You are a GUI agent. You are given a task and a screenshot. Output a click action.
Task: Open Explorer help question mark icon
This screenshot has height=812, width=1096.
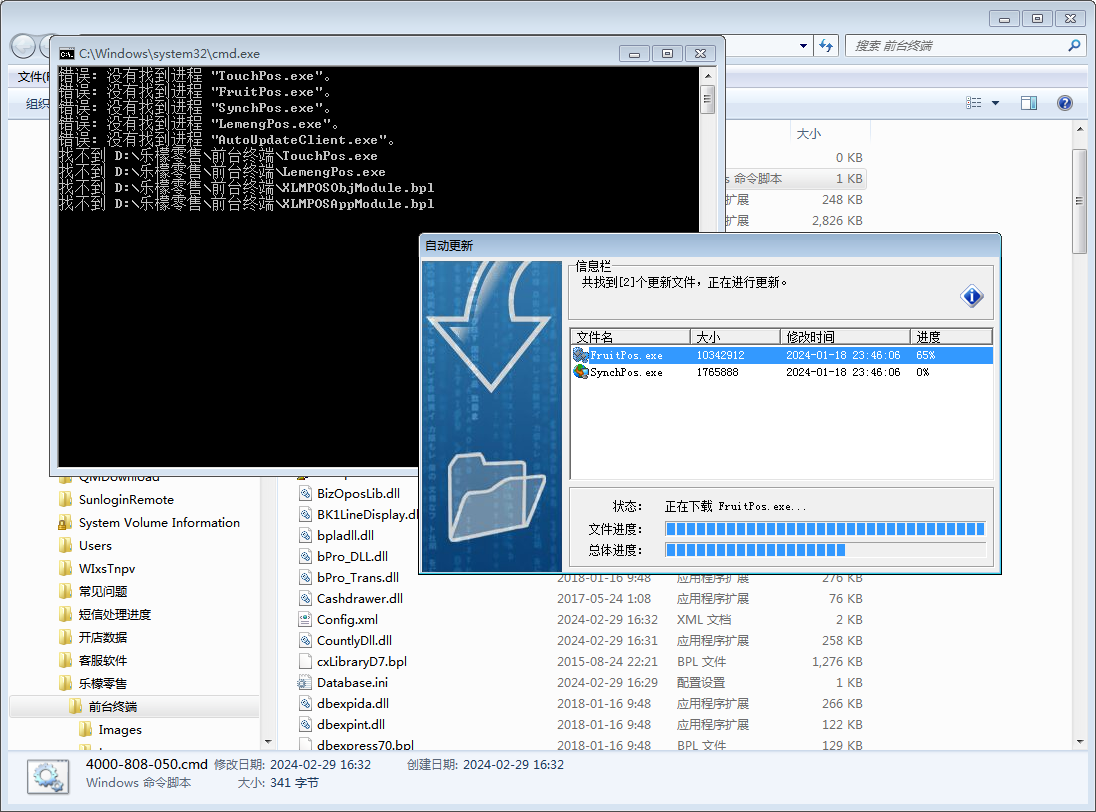[1065, 103]
